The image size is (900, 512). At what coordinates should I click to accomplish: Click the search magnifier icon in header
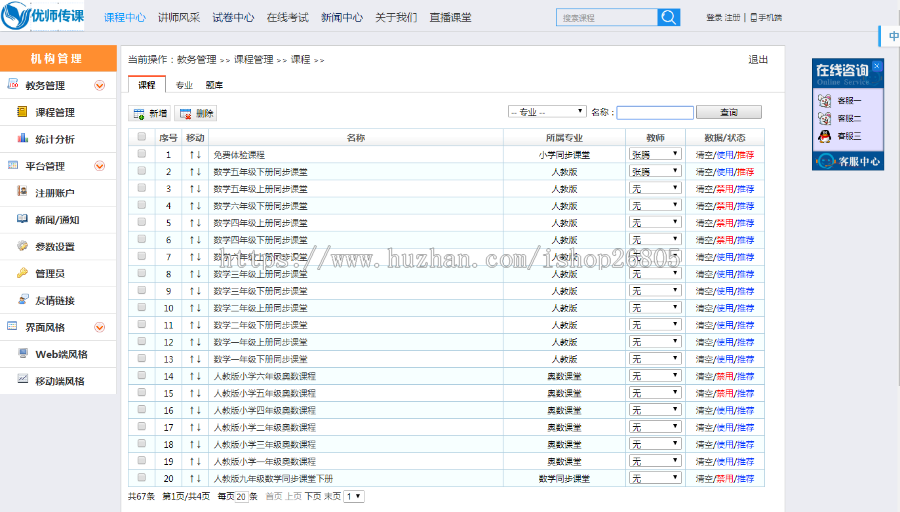pos(669,17)
